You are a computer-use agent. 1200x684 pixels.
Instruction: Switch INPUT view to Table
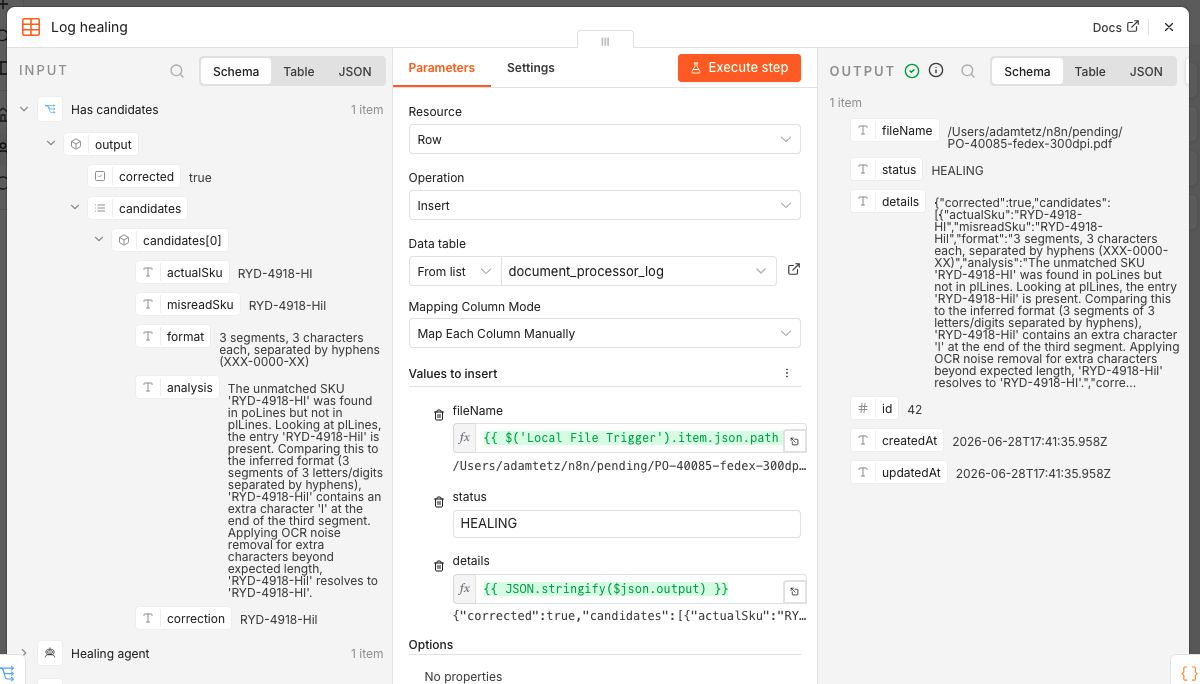(298, 71)
